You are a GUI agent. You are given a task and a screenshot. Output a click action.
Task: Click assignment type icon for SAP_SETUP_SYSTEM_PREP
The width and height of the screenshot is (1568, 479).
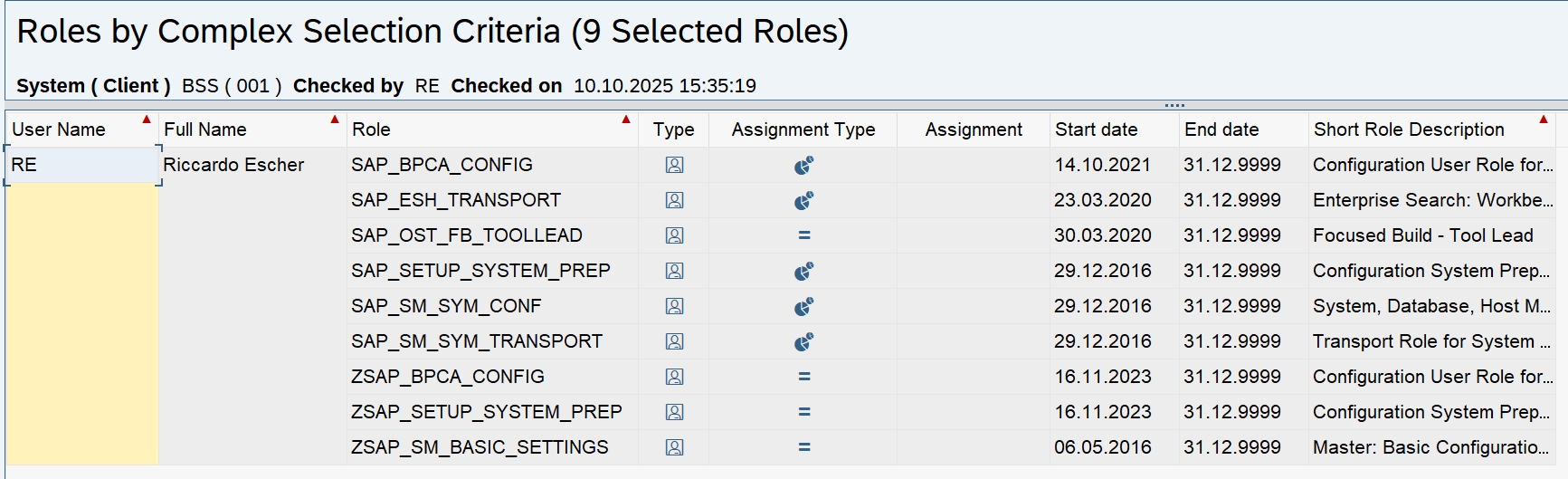pyautogui.click(x=803, y=271)
